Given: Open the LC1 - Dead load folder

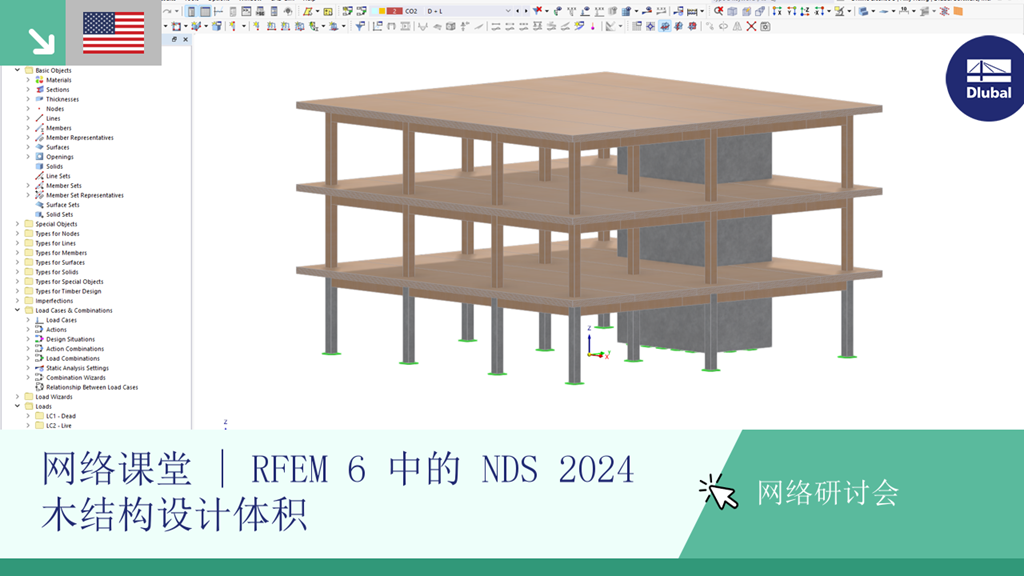Looking at the screenshot, I should tap(61, 416).
